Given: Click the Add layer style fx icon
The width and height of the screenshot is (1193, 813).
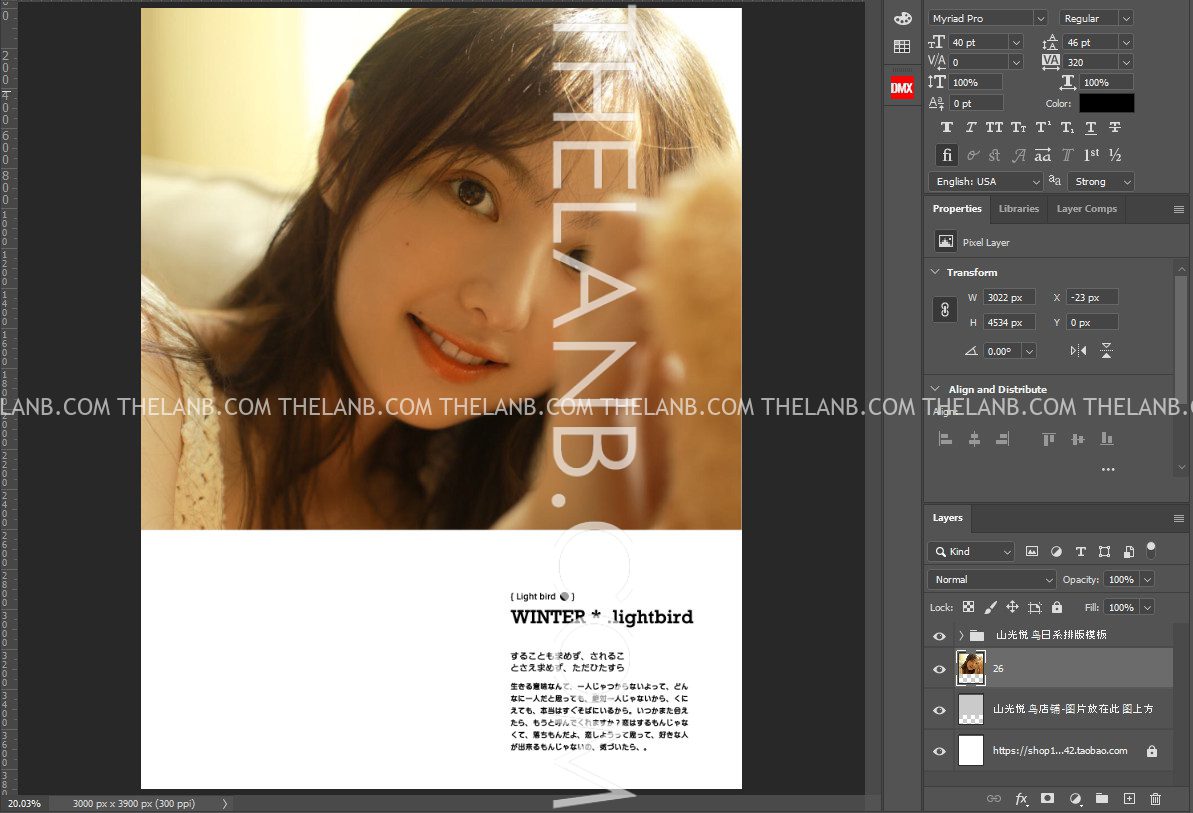Looking at the screenshot, I should [1021, 799].
